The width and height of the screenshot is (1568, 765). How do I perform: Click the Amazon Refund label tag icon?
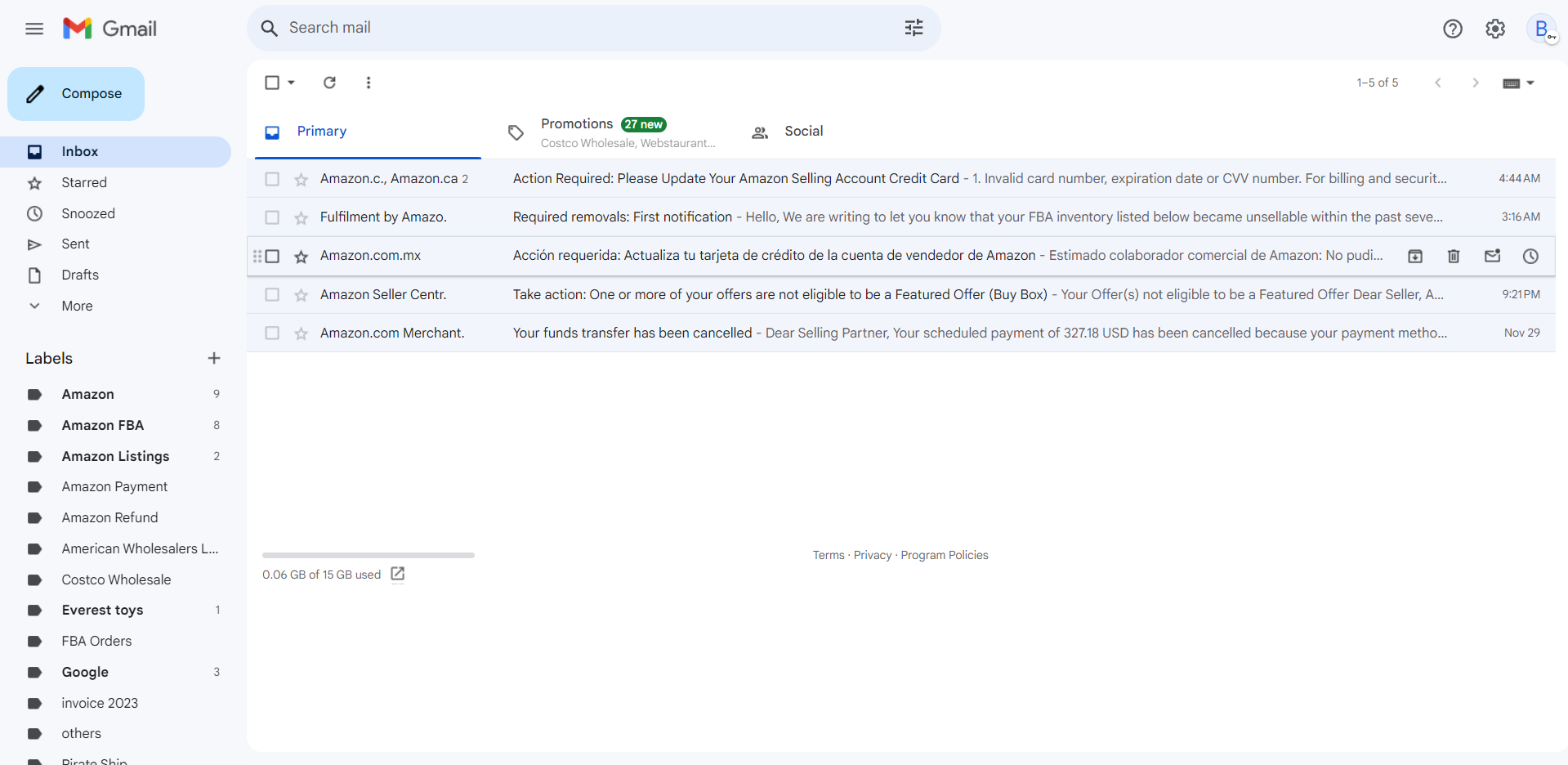pyautogui.click(x=34, y=518)
